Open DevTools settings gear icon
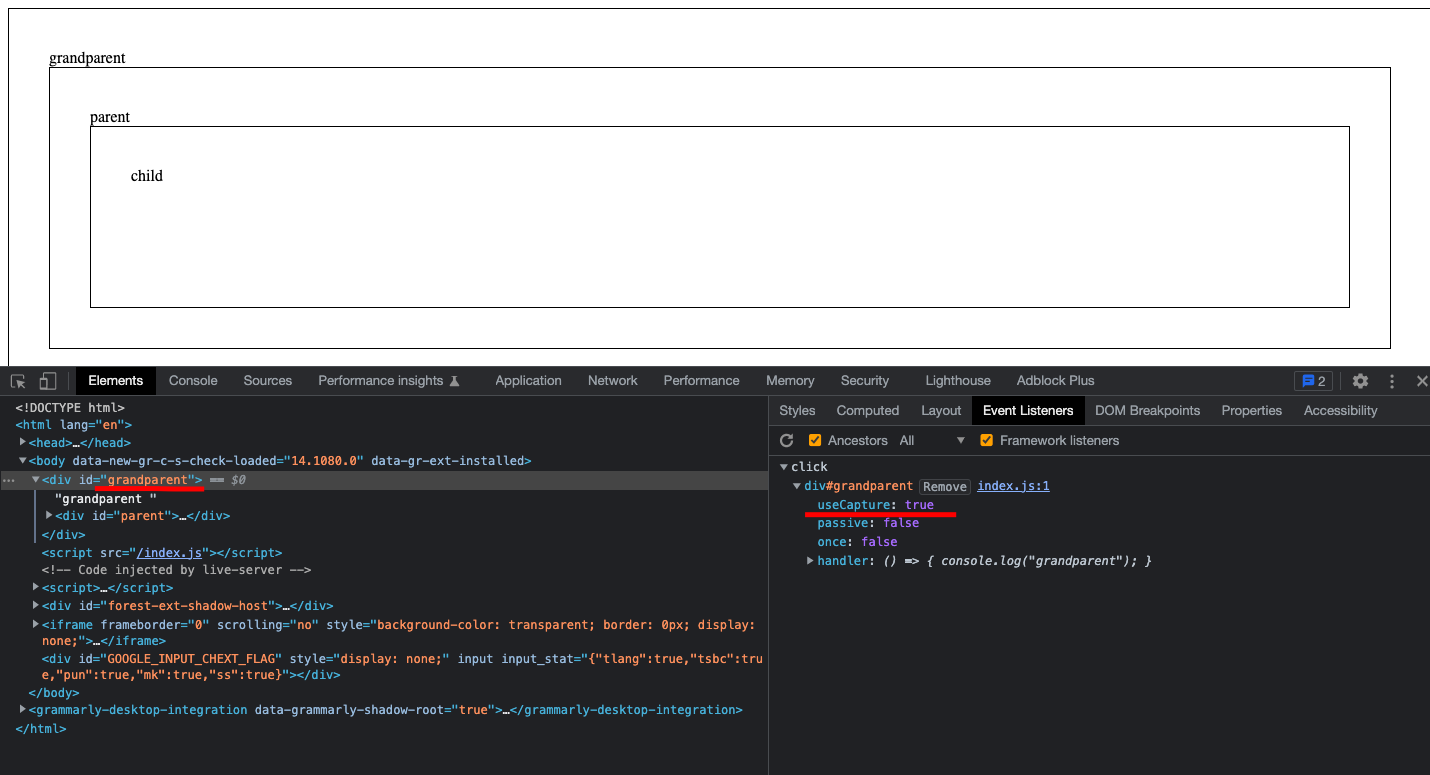The width and height of the screenshot is (1430, 775). (x=1360, y=381)
